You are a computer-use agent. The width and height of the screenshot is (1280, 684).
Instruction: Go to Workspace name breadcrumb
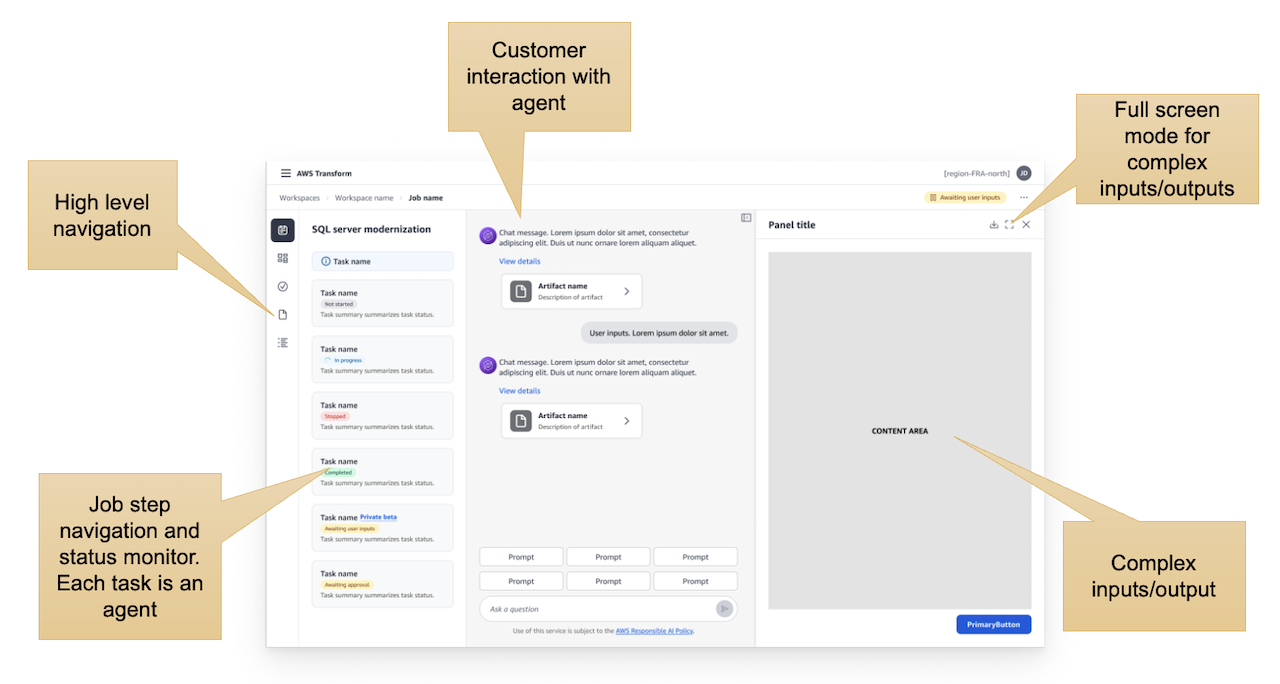(x=364, y=198)
